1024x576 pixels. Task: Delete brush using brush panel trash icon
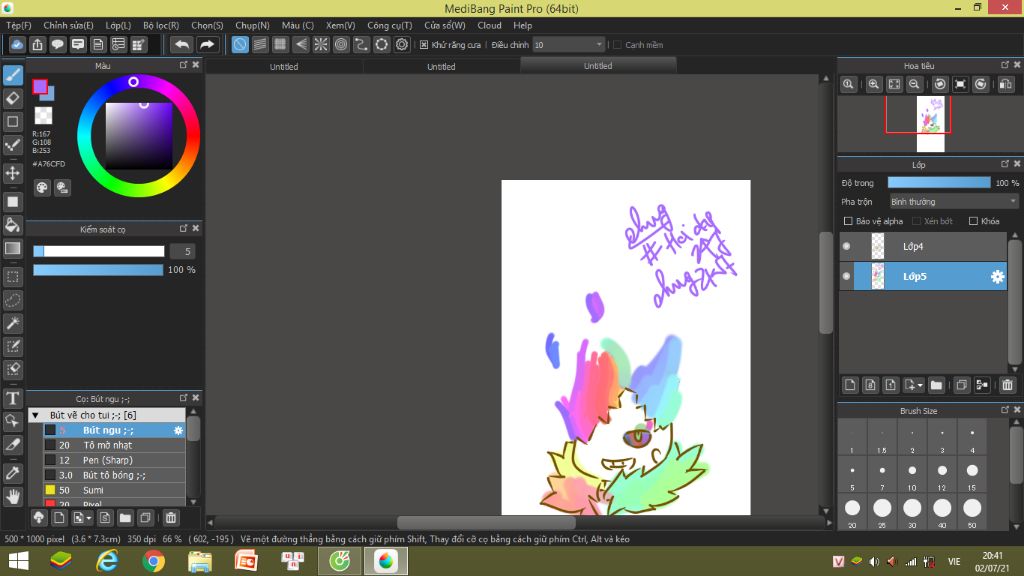(170, 518)
